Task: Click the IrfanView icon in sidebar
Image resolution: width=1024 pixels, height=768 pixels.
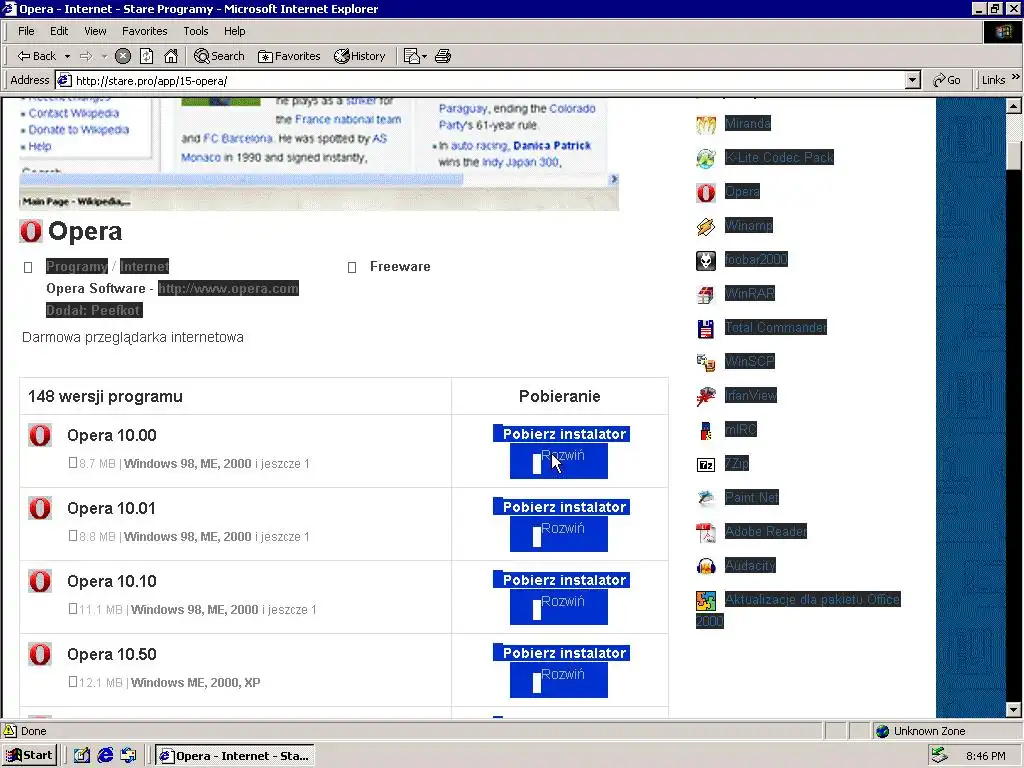Action: click(706, 396)
